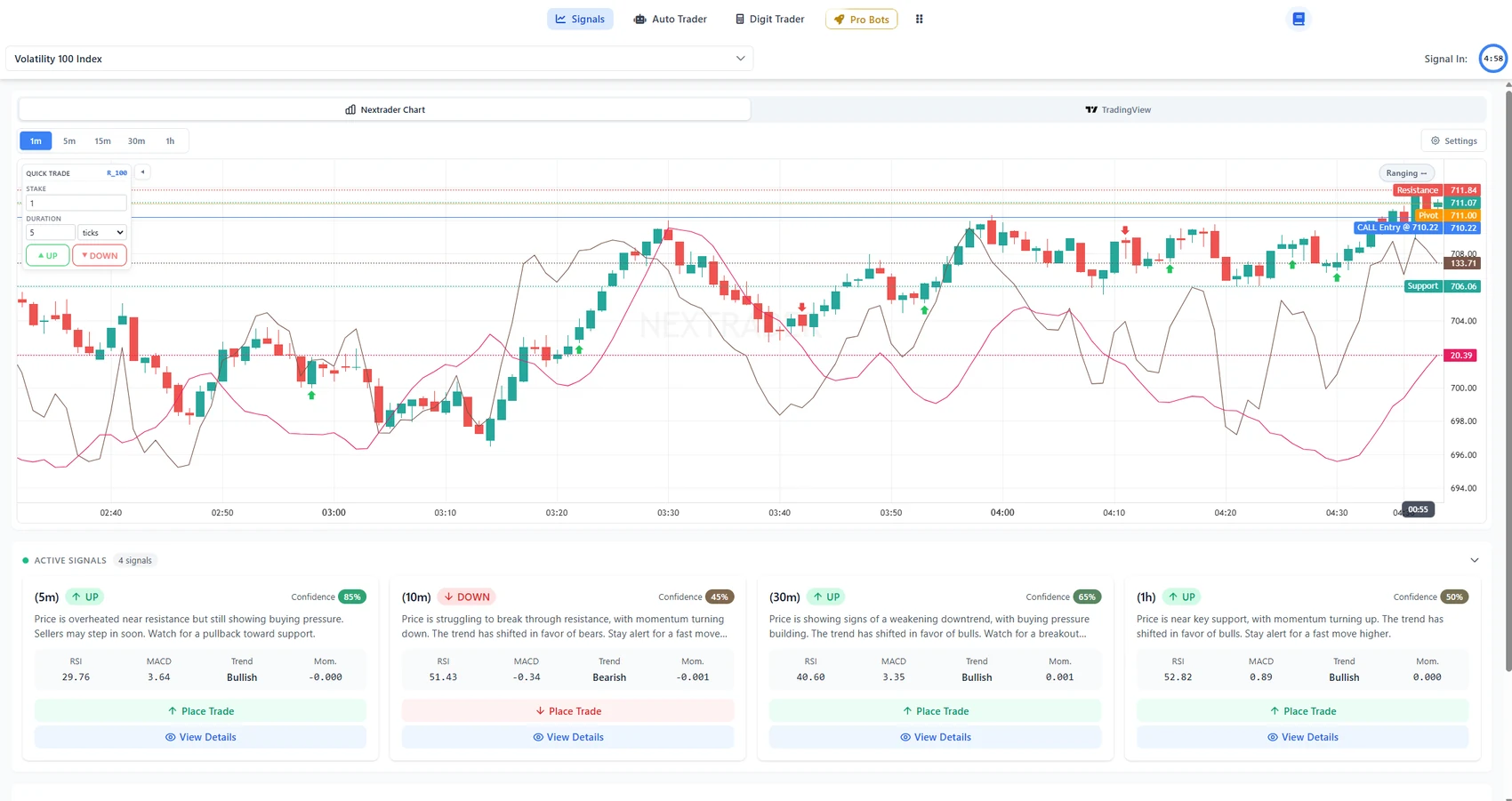Click the 5m signal RSI value 29.76
Viewport: 1512px width, 801px height.
pos(76,677)
